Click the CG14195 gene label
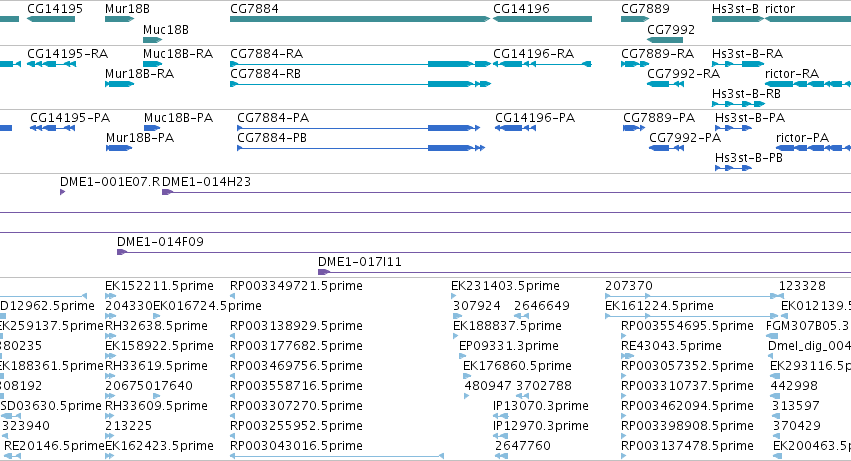Image resolution: width=851 pixels, height=461 pixels. click(x=55, y=9)
